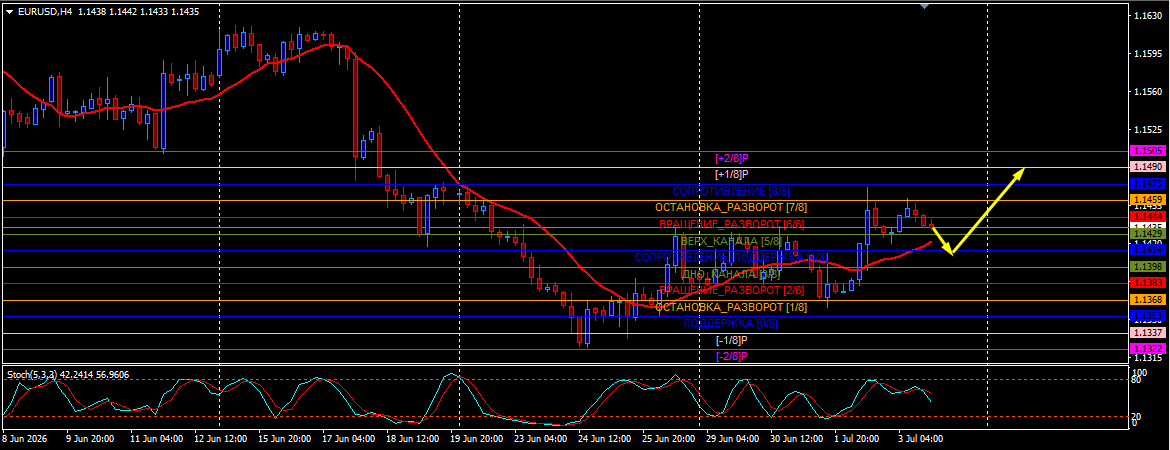Screen dimensions: 1170x450
Task: Click the ВРАЩЕНИЕ_РАЗВОРОТ [6/8] label
Action: (x=731, y=224)
